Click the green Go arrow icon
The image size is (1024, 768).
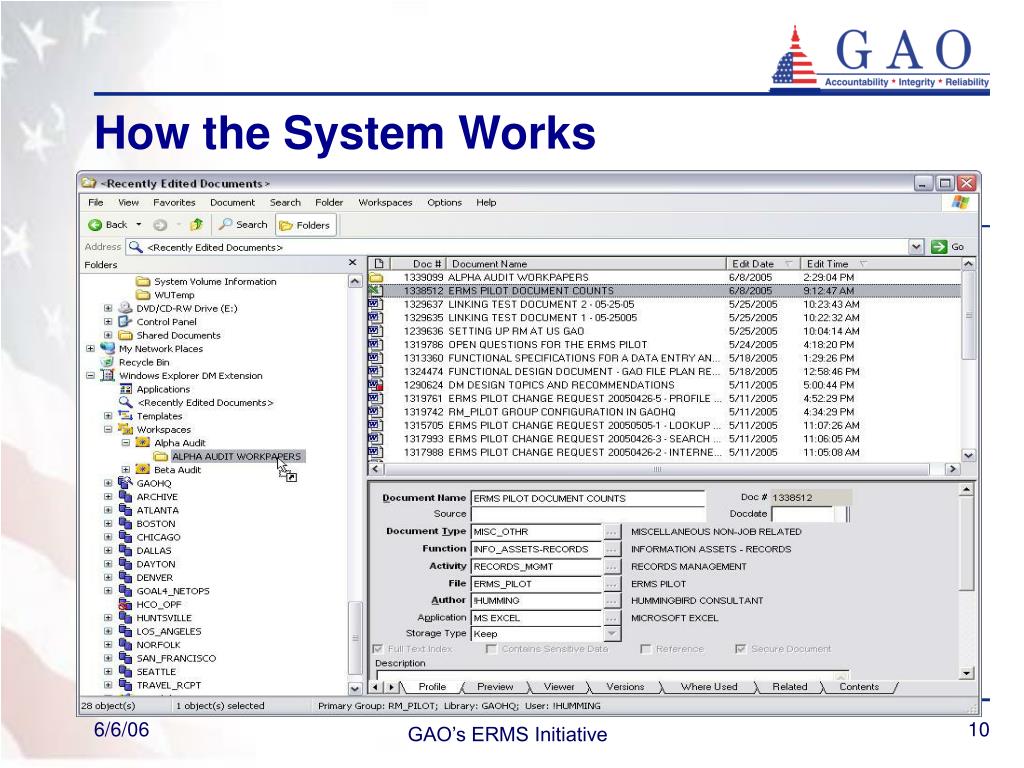(x=939, y=247)
